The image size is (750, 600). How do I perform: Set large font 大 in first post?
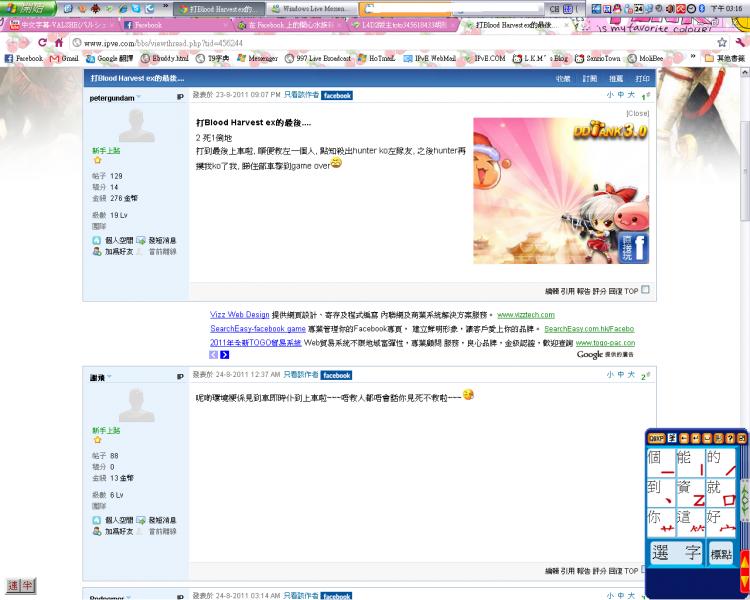631,95
